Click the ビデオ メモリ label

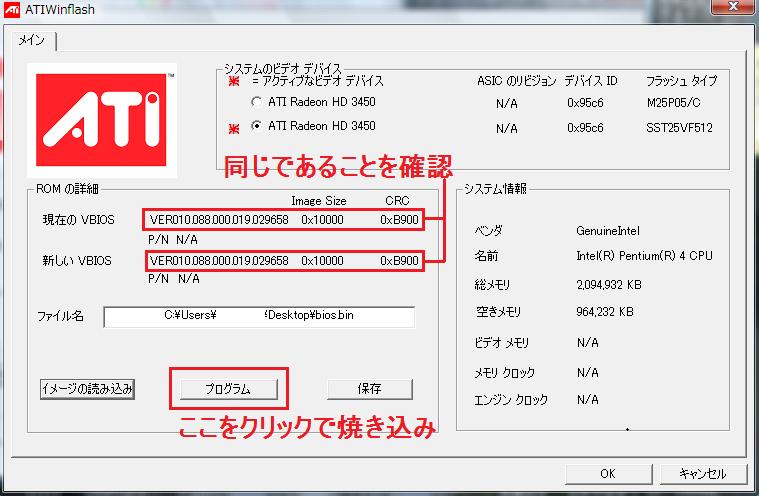(501, 343)
